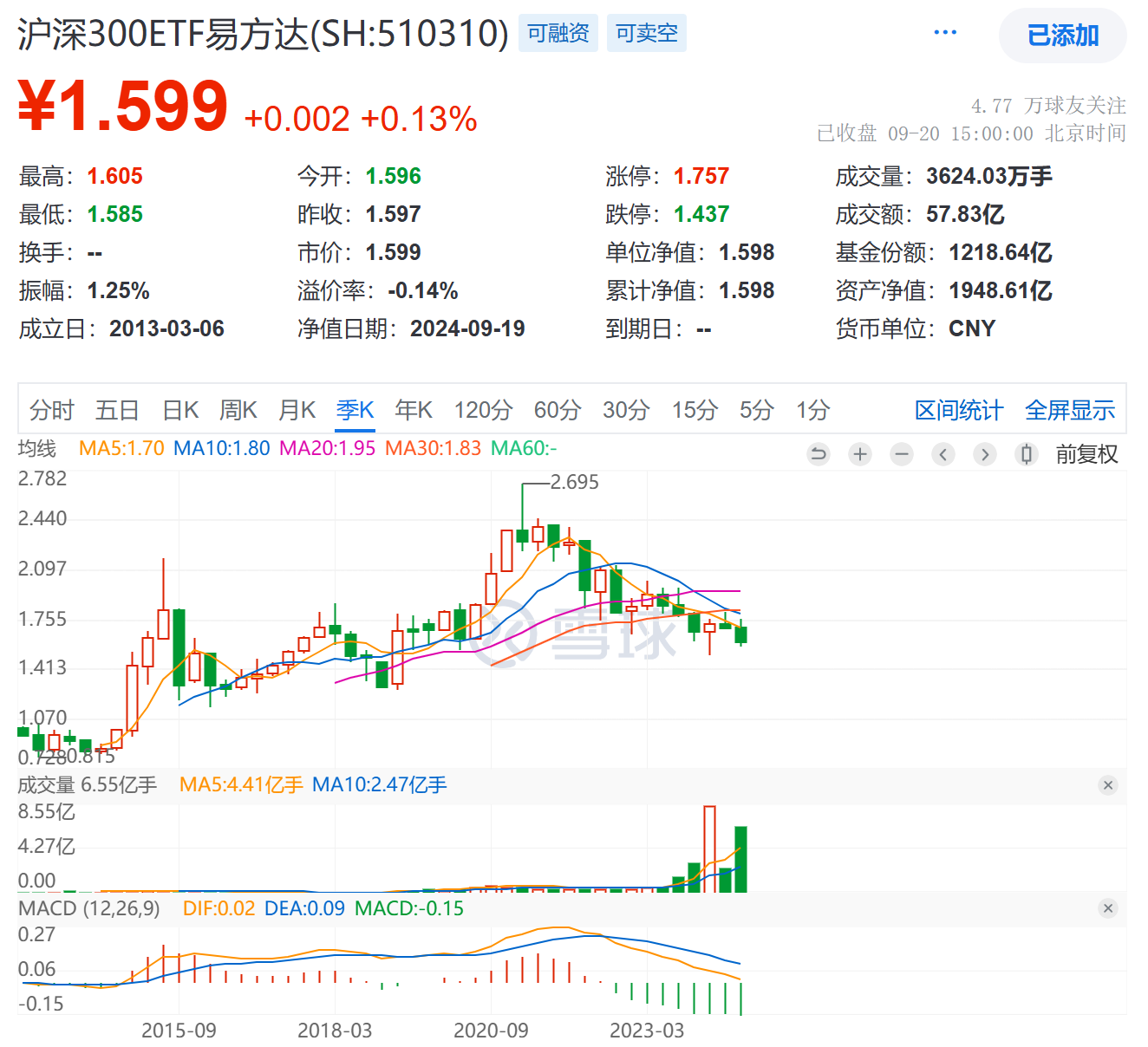Click the 2018-03 date axis label
This screenshot has height=1047, width=1148.
(335, 1031)
